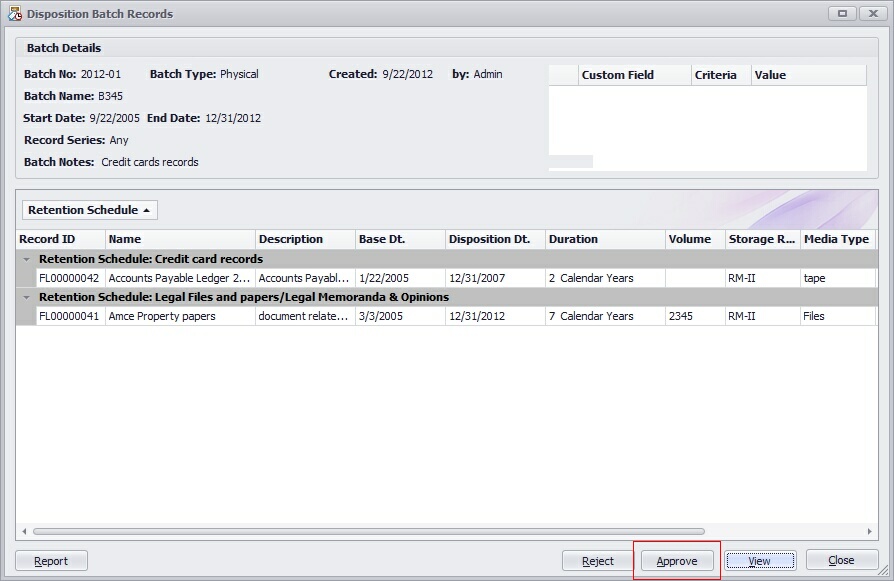Open the batch Report
The width and height of the screenshot is (894, 581).
[51, 561]
